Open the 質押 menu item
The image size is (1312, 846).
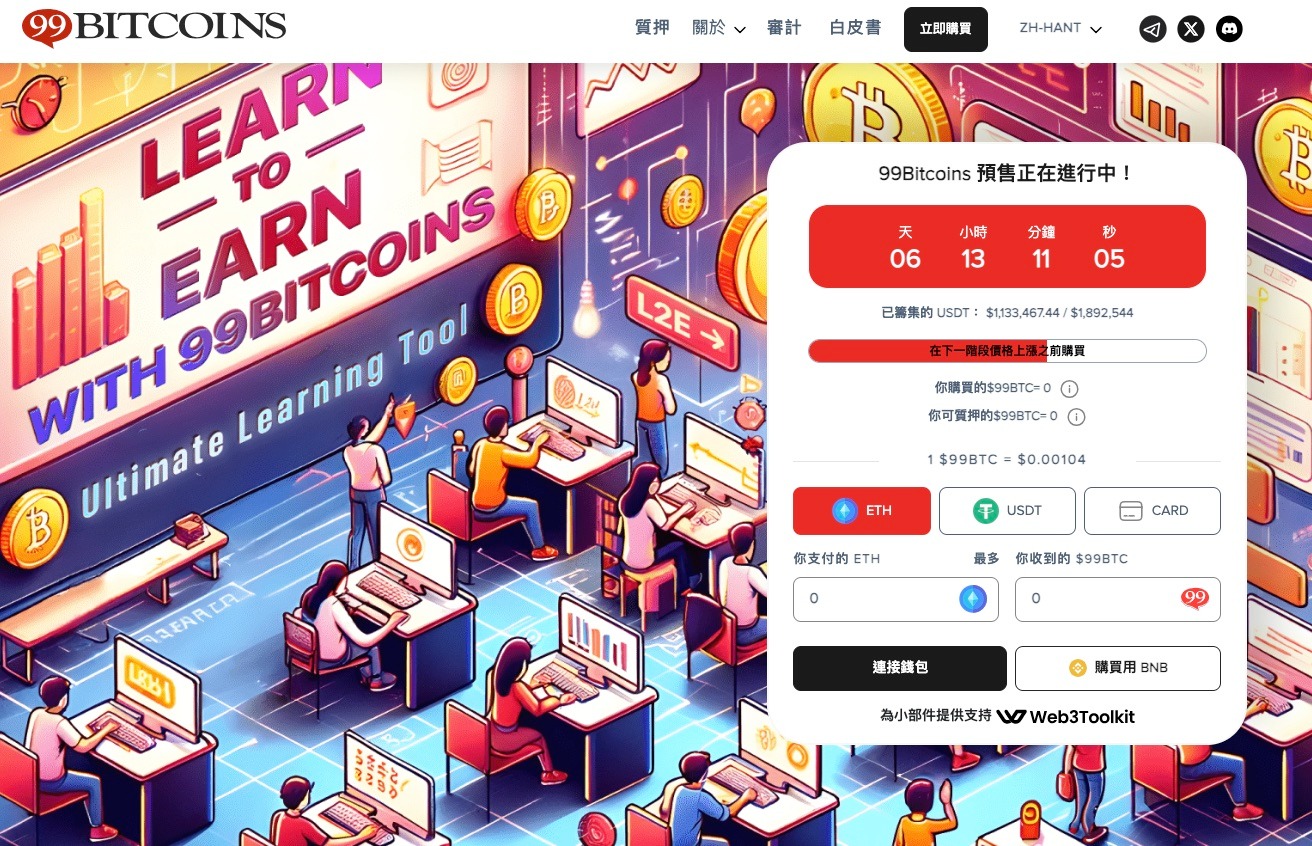pos(653,28)
